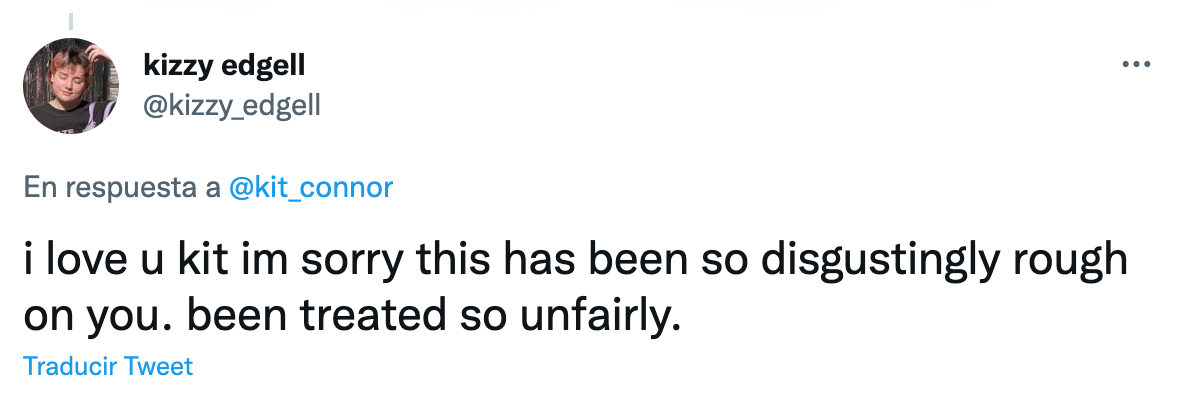Visit kit_connor's profile from reply header
The image size is (1182, 414).
click(x=310, y=188)
